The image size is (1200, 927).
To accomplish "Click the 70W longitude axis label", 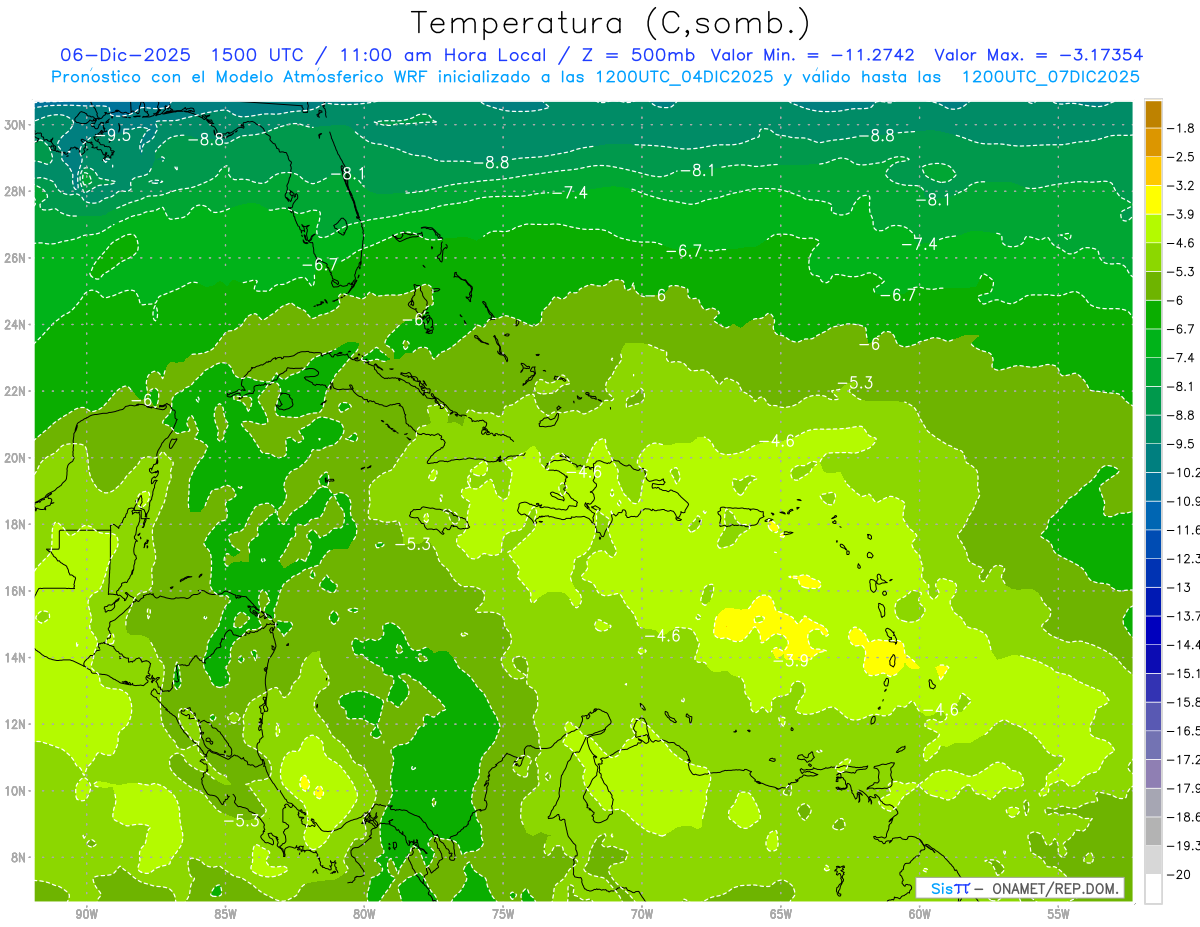I will [x=642, y=915].
